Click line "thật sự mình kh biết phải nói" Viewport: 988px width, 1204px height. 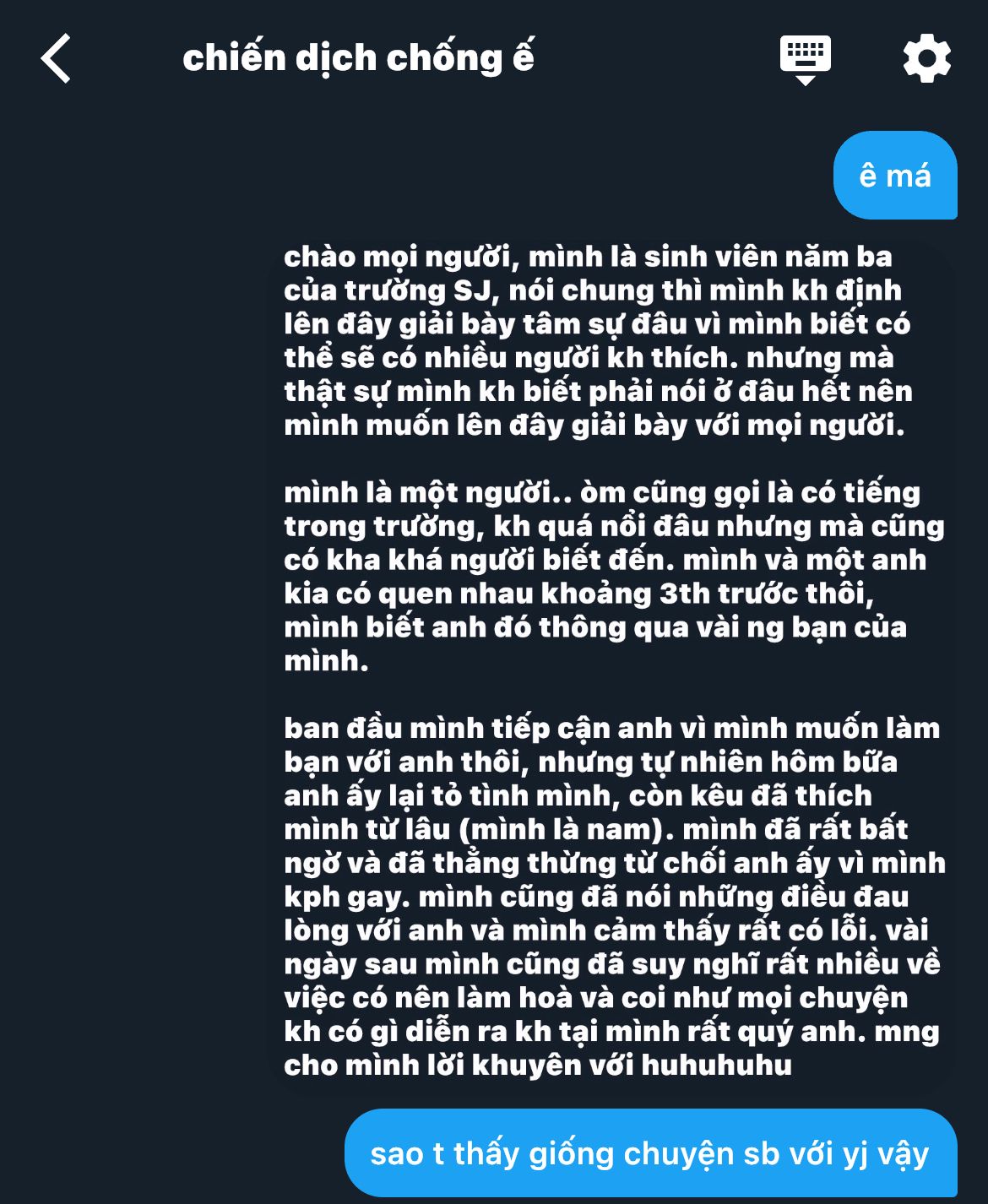coord(599,391)
